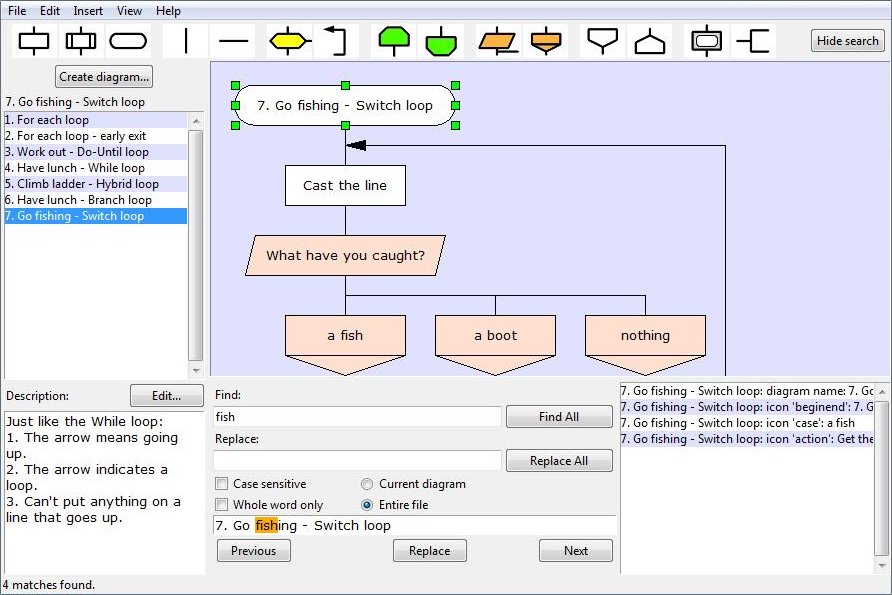Click into the Replace text field
The height and width of the screenshot is (595, 892).
click(357, 460)
